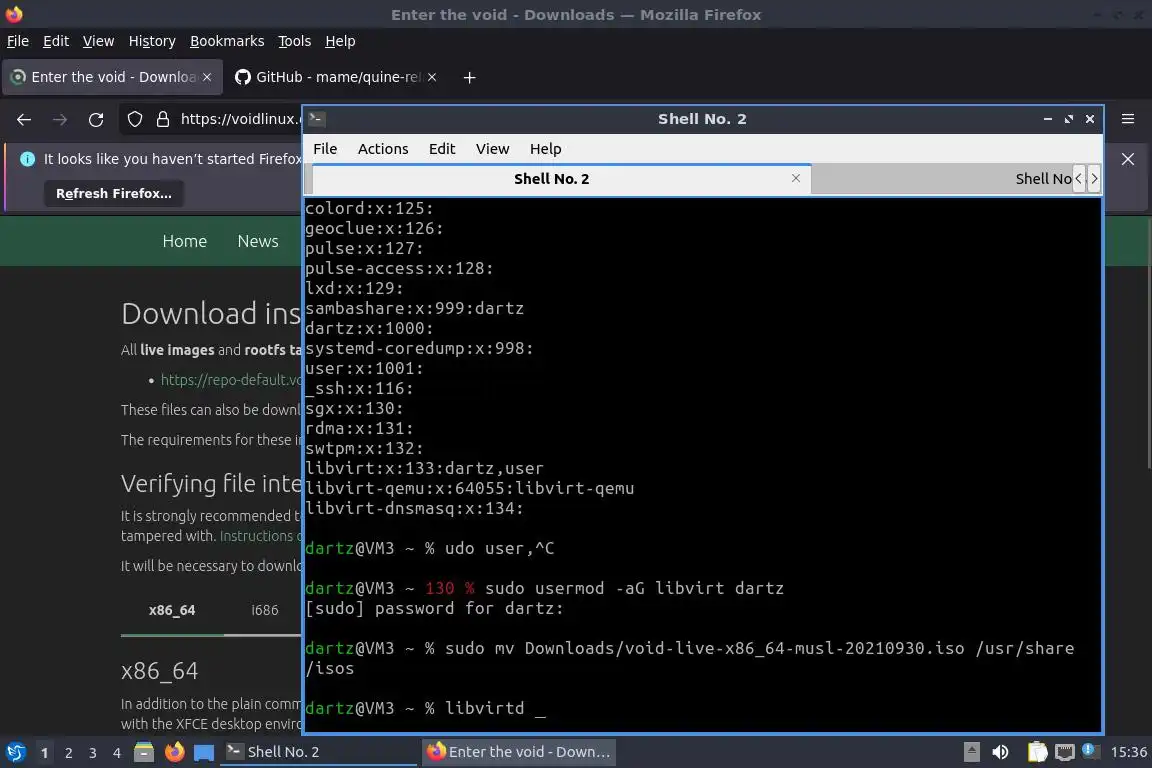Open the repo-default mirror link

click(231, 380)
